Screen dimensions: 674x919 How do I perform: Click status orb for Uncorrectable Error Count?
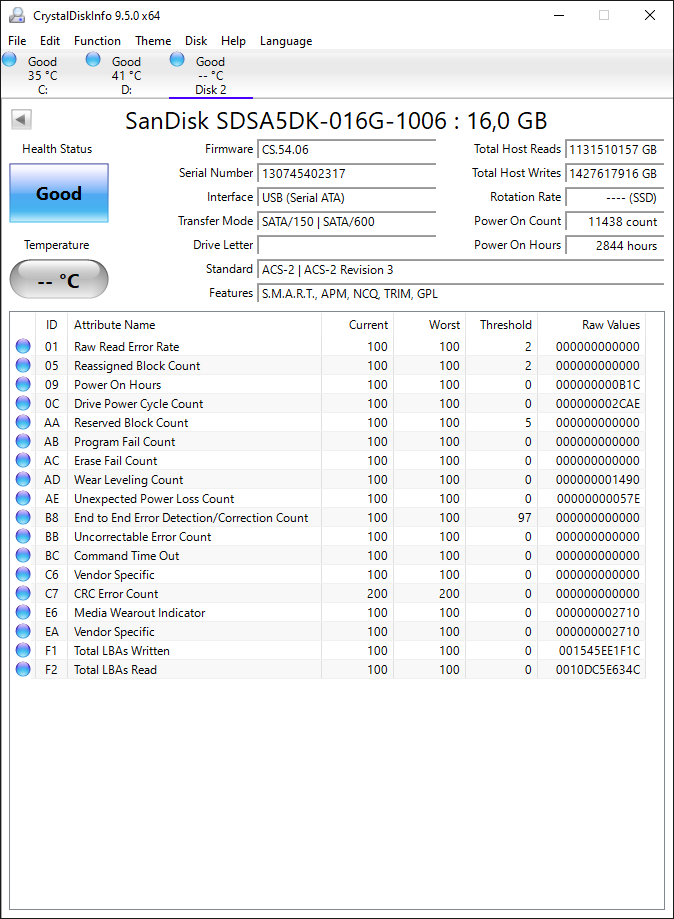pyautogui.click(x=23, y=536)
